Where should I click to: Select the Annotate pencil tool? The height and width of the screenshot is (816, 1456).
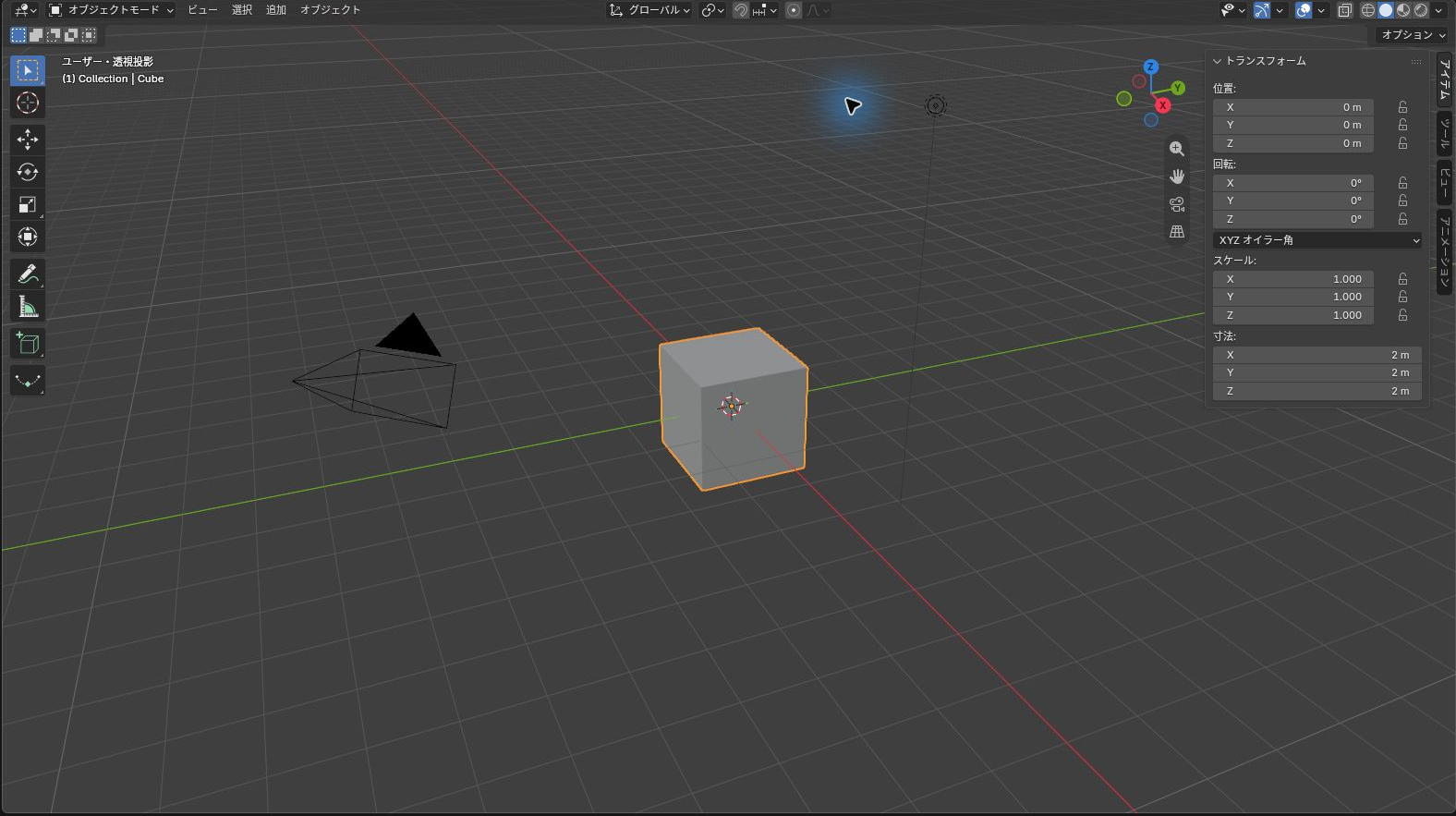click(x=28, y=274)
